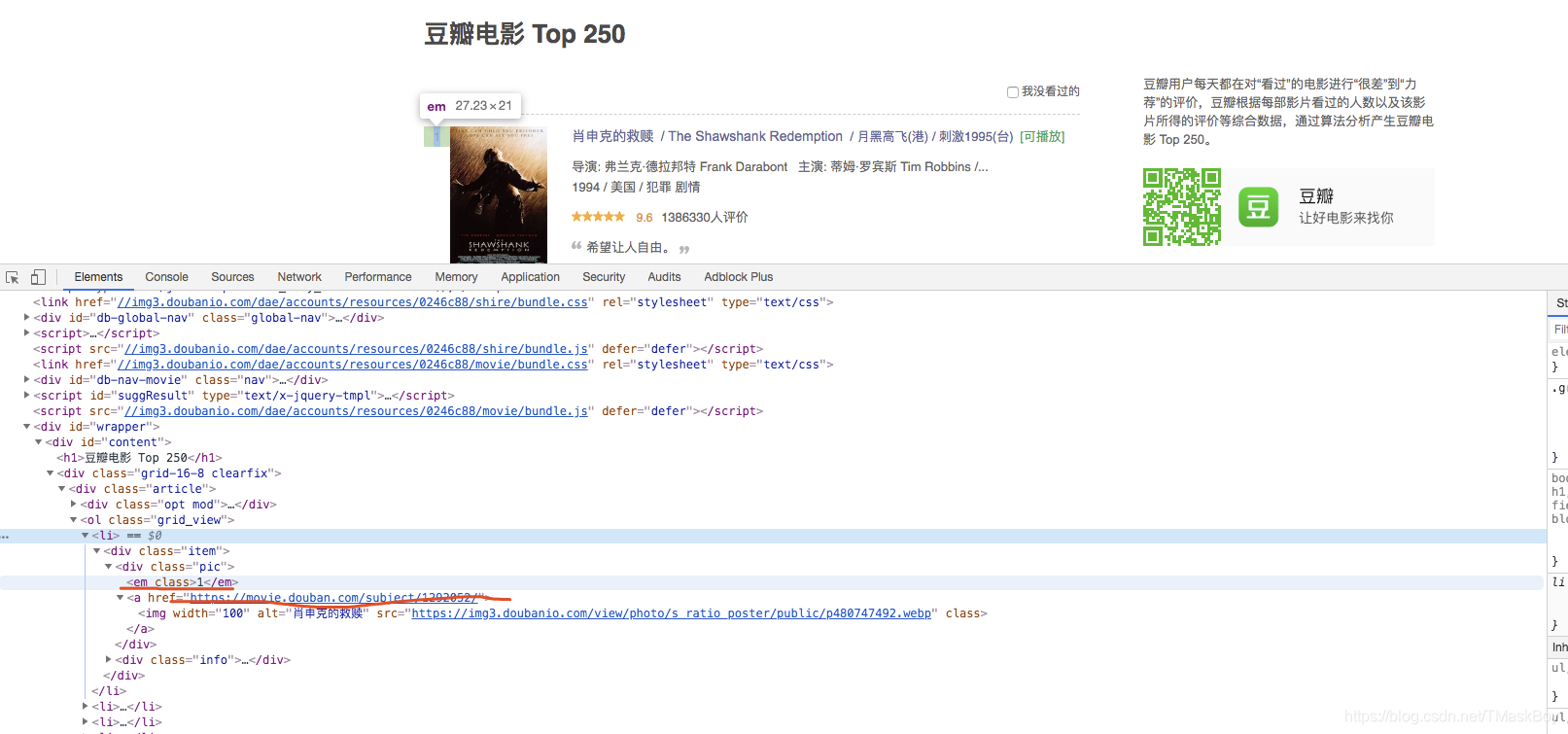Screen dimensions: 1568x734
Task: Click the 肖申克的救赎 movie title link
Action: tap(613, 136)
